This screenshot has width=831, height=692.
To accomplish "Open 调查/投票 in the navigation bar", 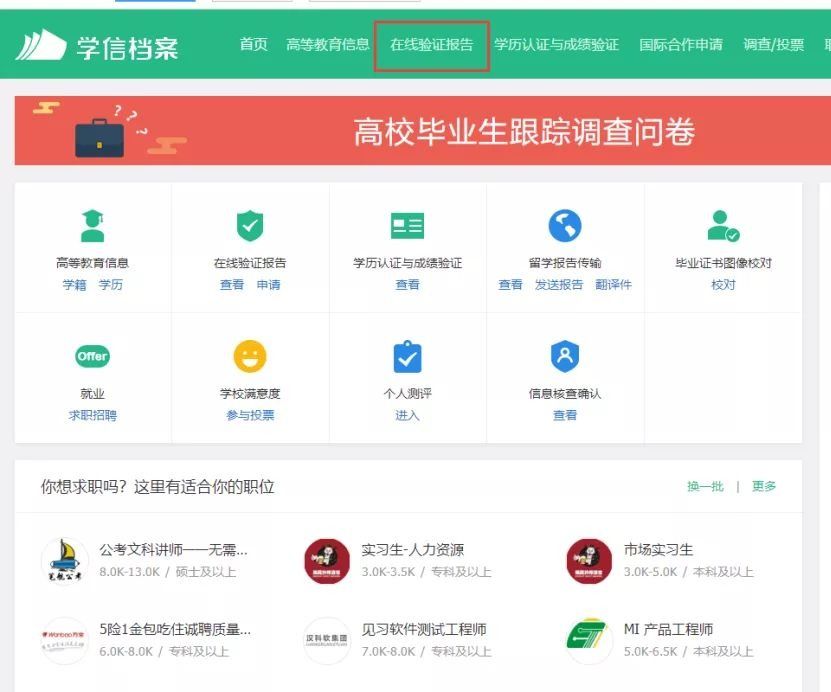I will [774, 45].
